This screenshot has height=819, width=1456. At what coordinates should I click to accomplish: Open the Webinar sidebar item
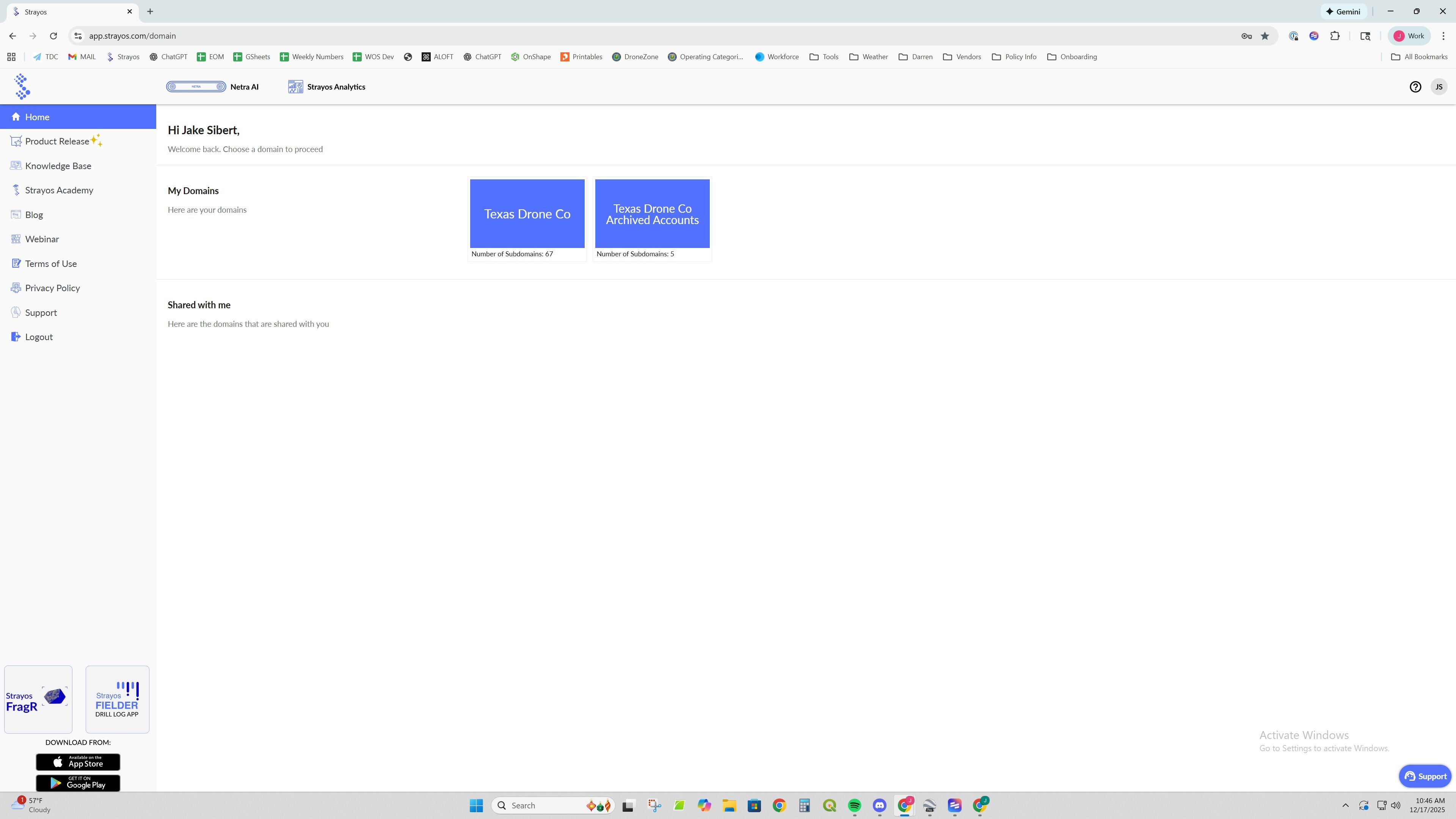click(x=35, y=239)
